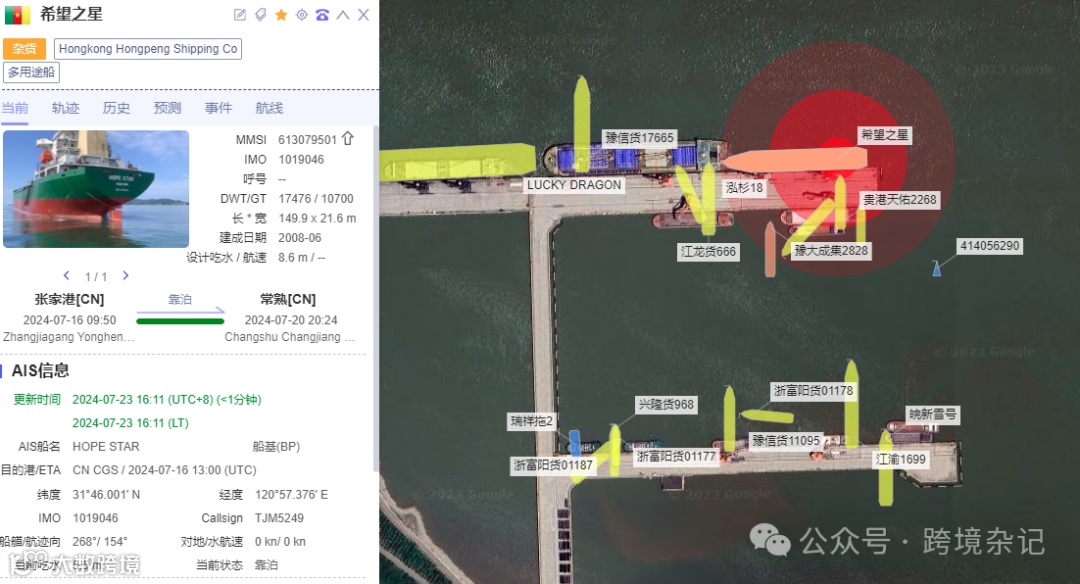This screenshot has width=1080, height=584.
Task: Click the 浙富阳货01178 map label
Action: pos(813,390)
